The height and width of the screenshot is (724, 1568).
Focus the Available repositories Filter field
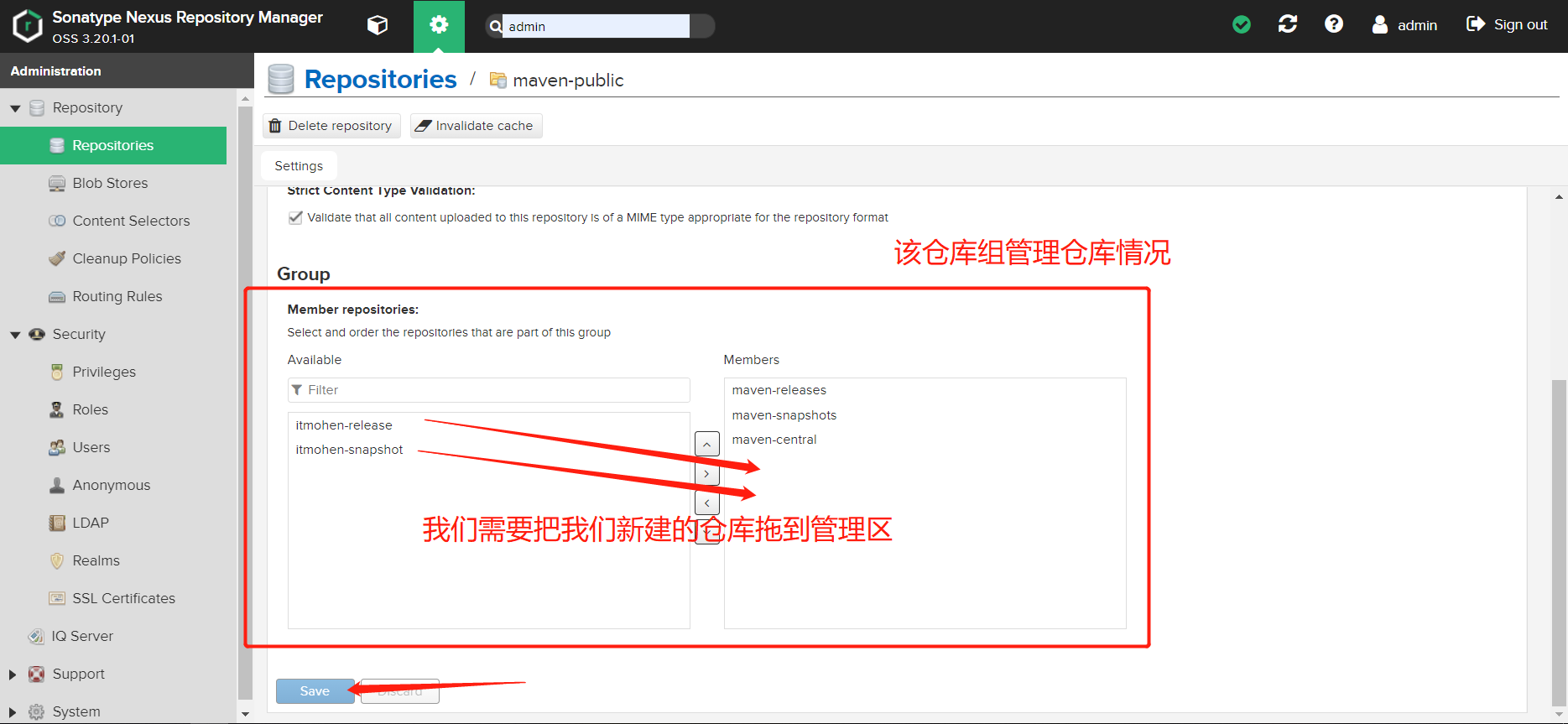click(x=489, y=390)
